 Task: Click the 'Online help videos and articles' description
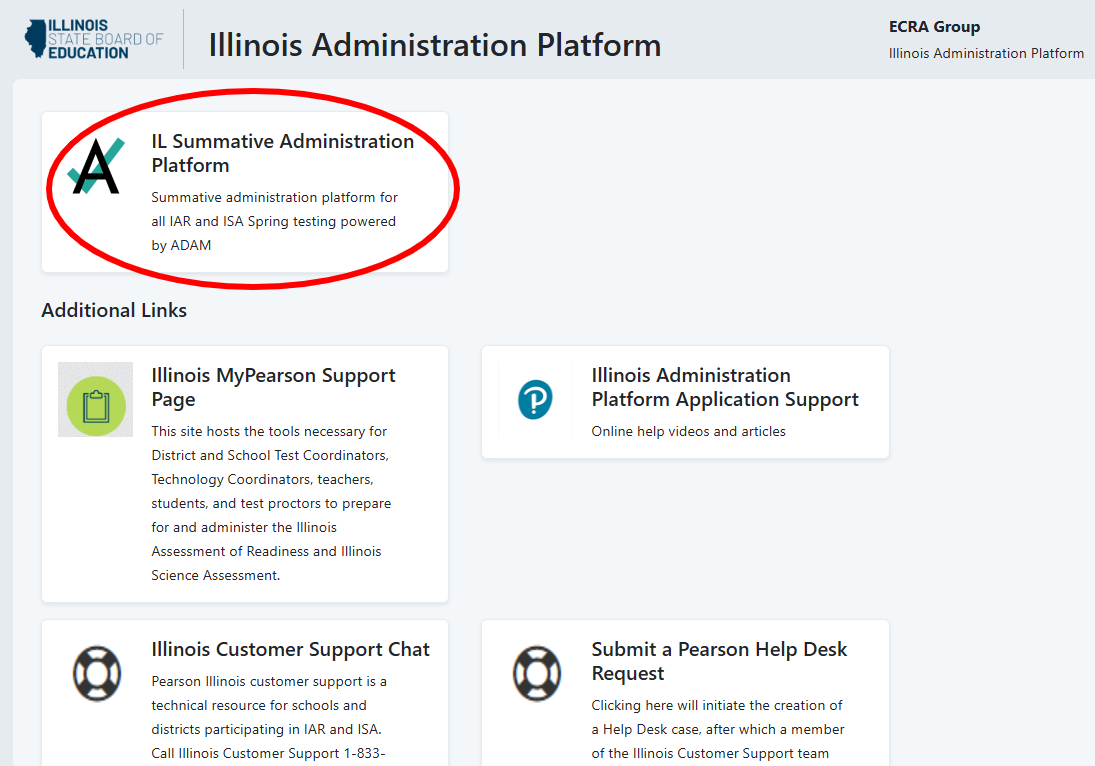coord(689,432)
